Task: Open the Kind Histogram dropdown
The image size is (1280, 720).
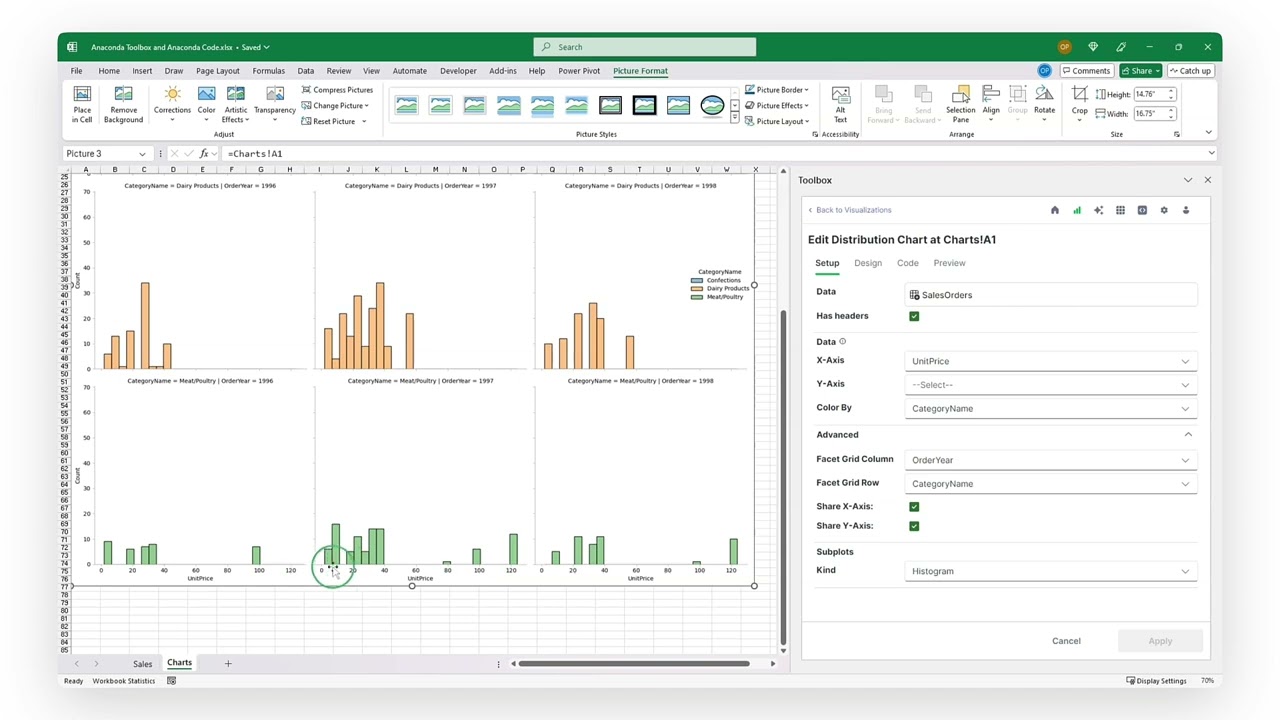Action: pyautogui.click(x=1051, y=571)
